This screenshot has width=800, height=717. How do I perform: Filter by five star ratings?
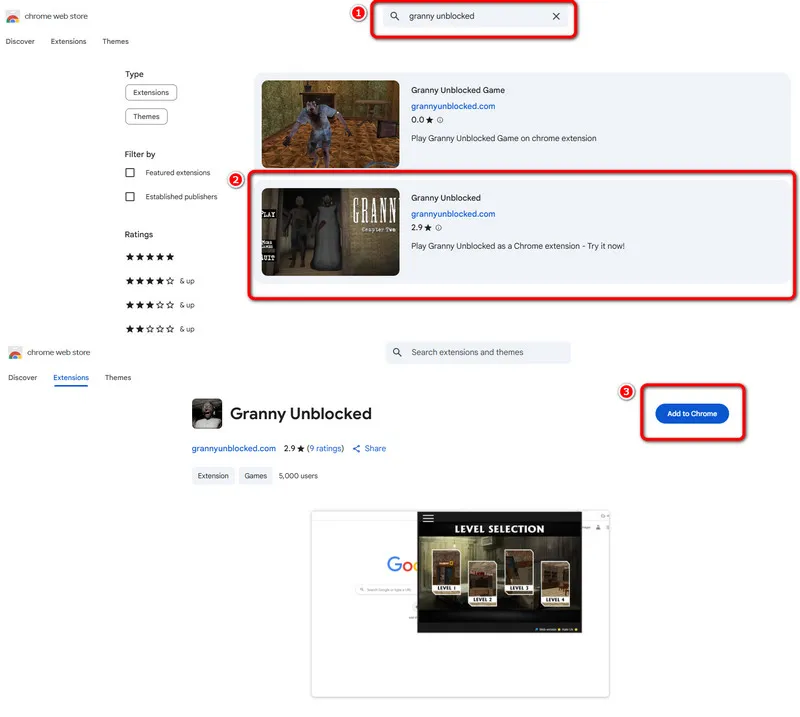(149, 257)
